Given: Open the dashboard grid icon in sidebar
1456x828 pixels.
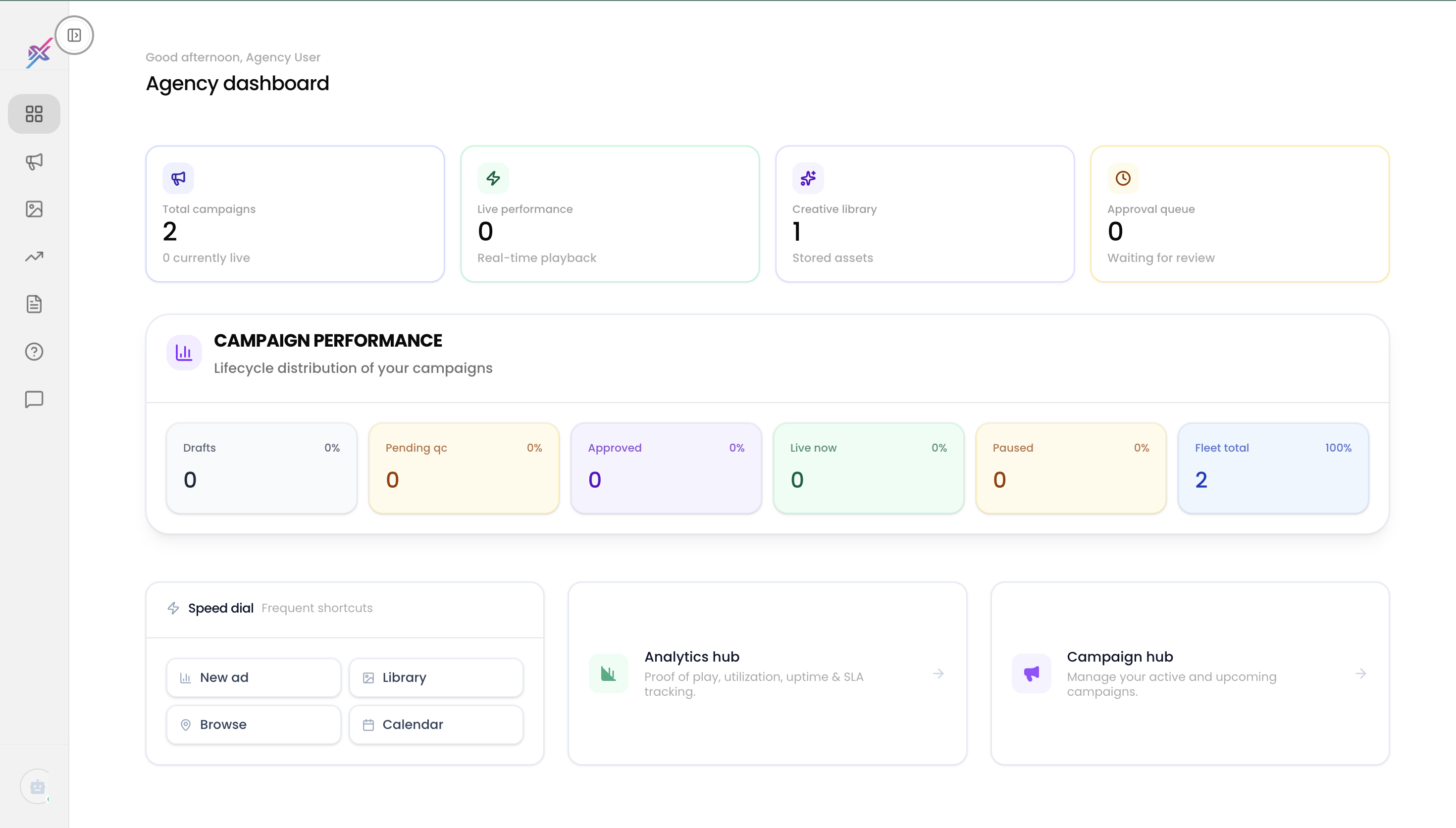Looking at the screenshot, I should click(x=34, y=114).
